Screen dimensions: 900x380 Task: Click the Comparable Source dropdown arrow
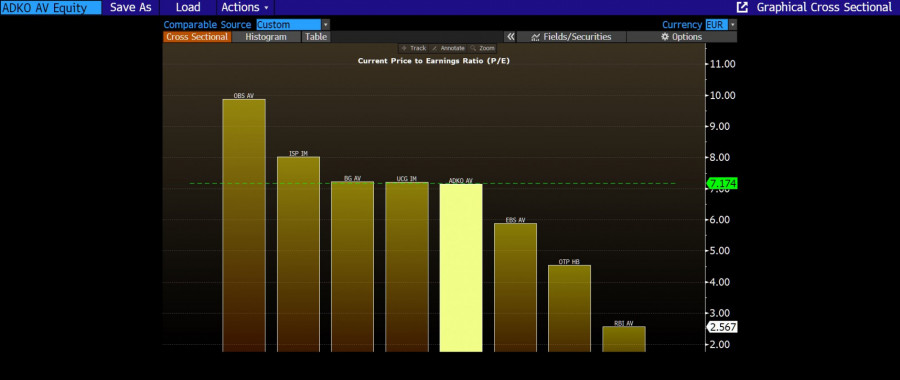coord(325,25)
